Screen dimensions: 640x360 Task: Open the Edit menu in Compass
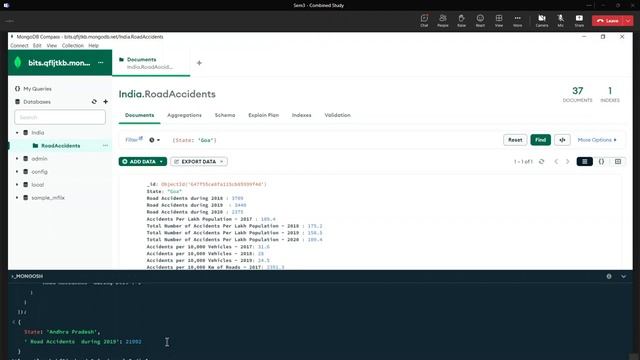[37, 46]
